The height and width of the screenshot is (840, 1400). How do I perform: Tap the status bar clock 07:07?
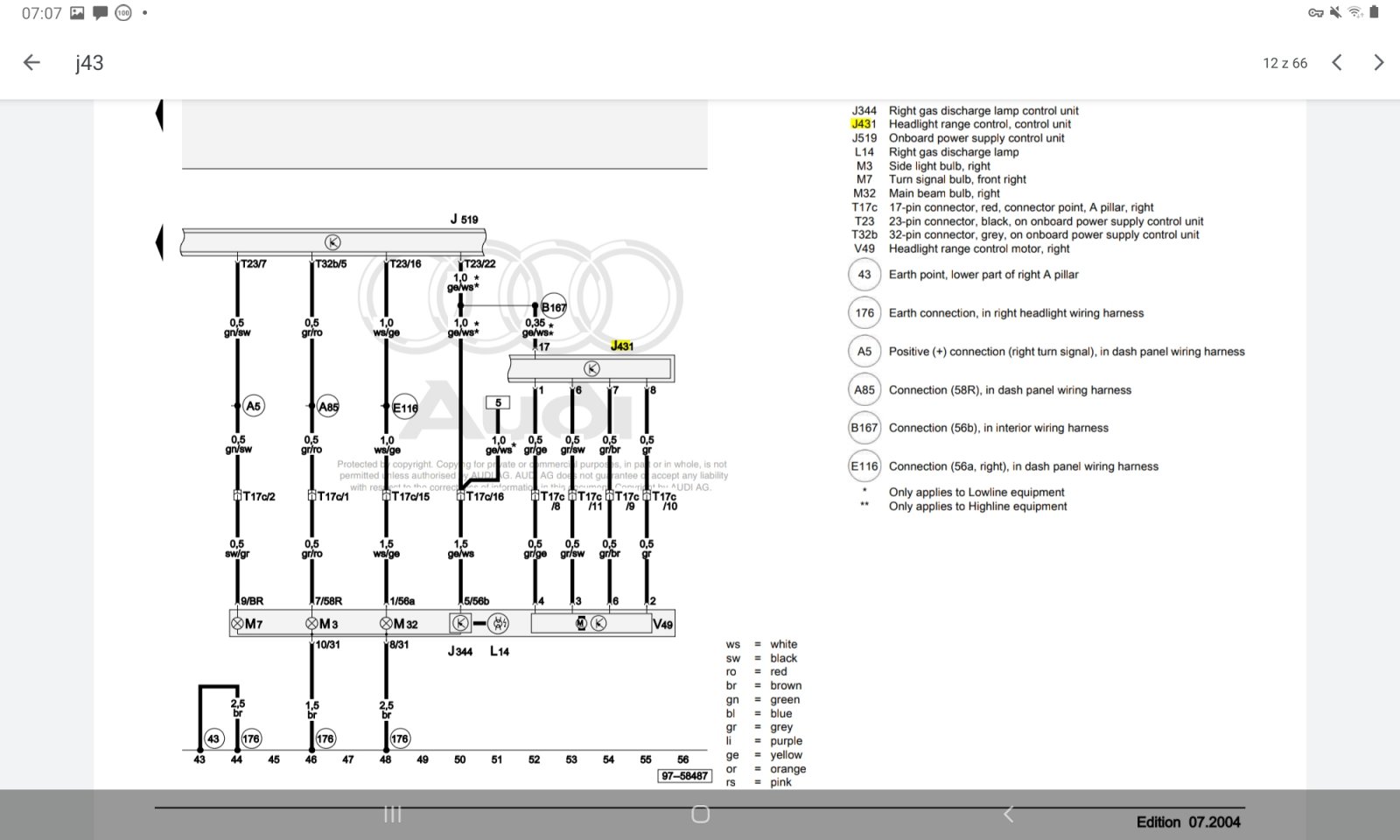pyautogui.click(x=42, y=13)
